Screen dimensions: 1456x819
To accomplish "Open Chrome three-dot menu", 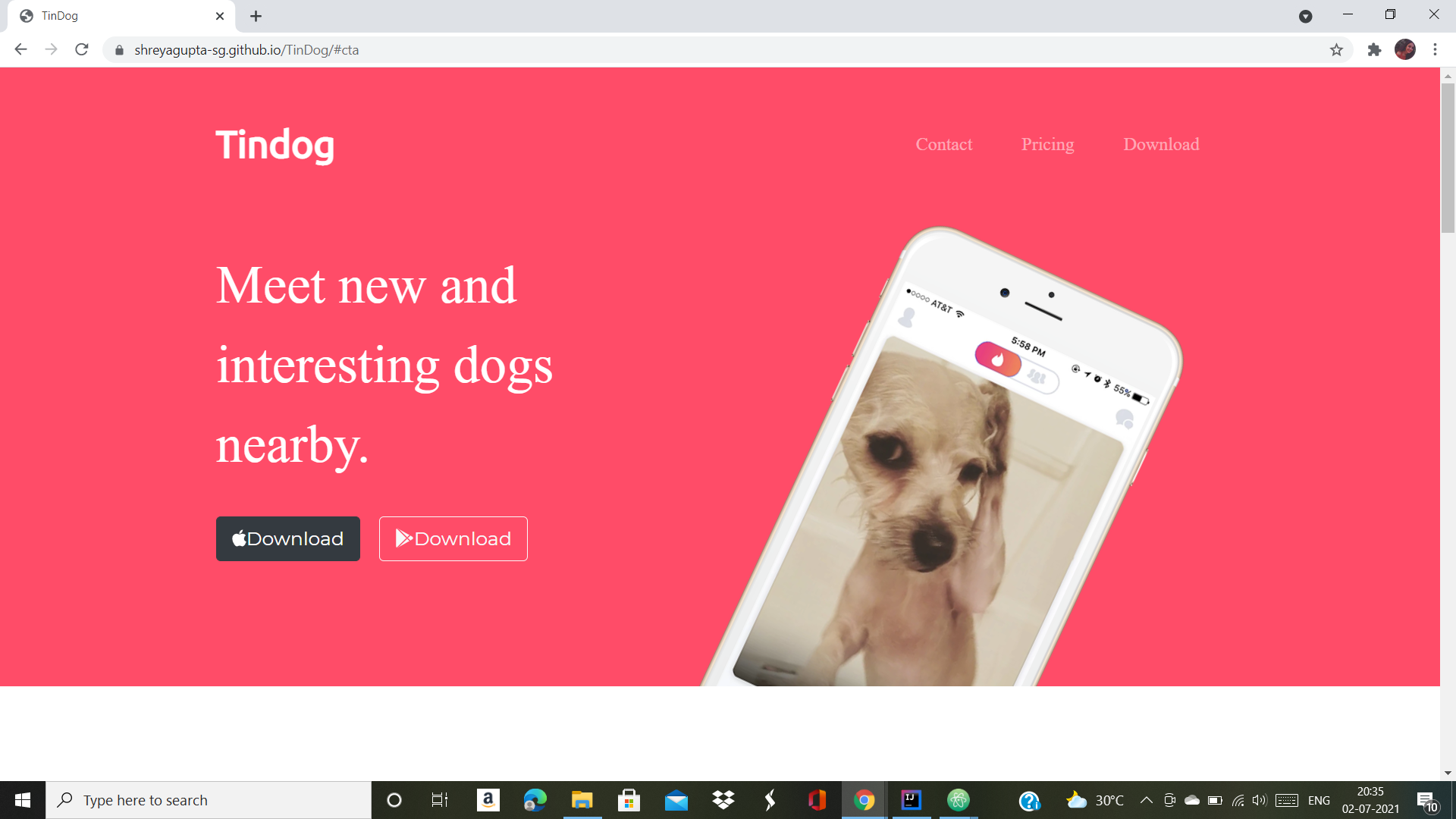I will [x=1435, y=50].
